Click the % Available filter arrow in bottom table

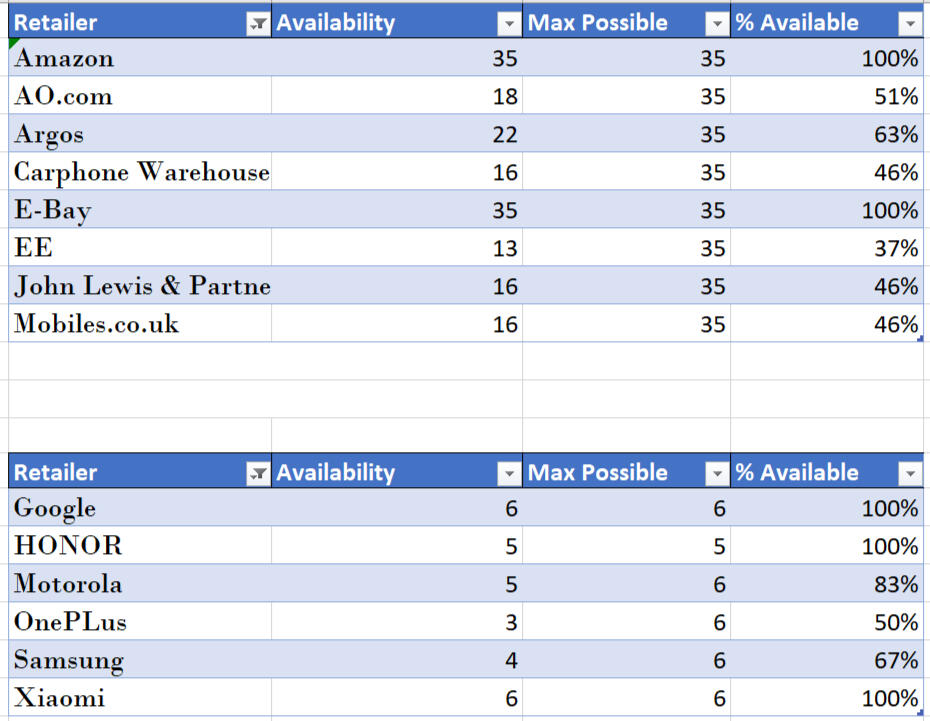tap(909, 472)
